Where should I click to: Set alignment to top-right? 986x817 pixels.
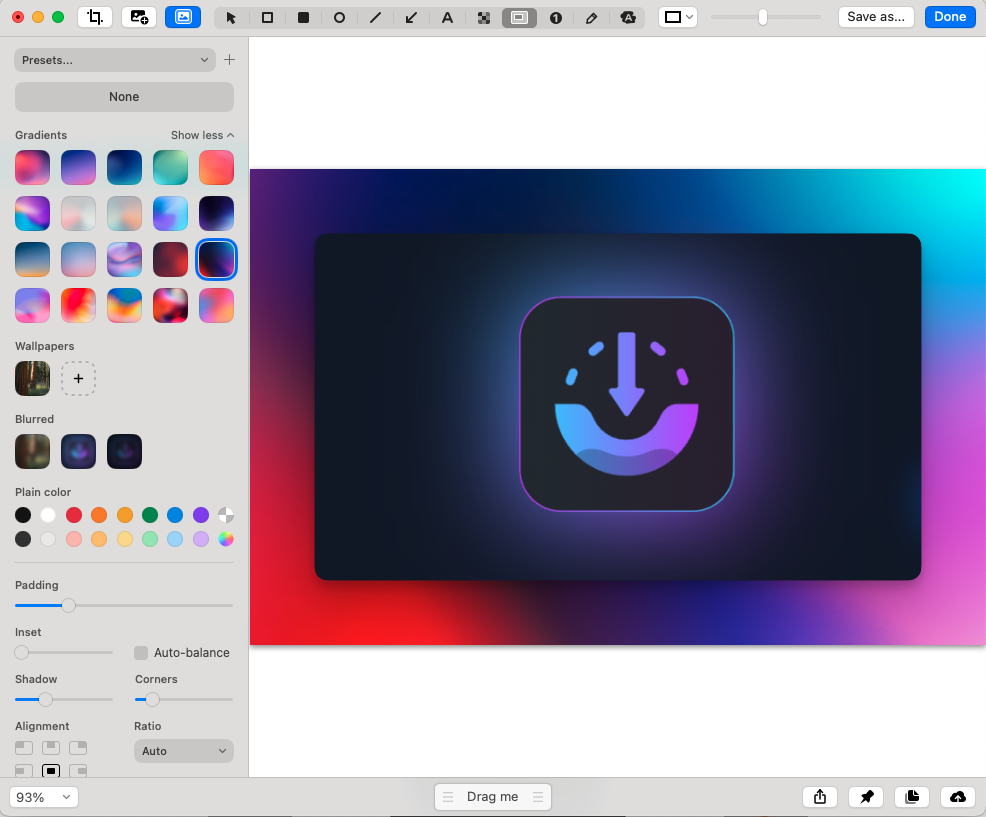(x=78, y=748)
